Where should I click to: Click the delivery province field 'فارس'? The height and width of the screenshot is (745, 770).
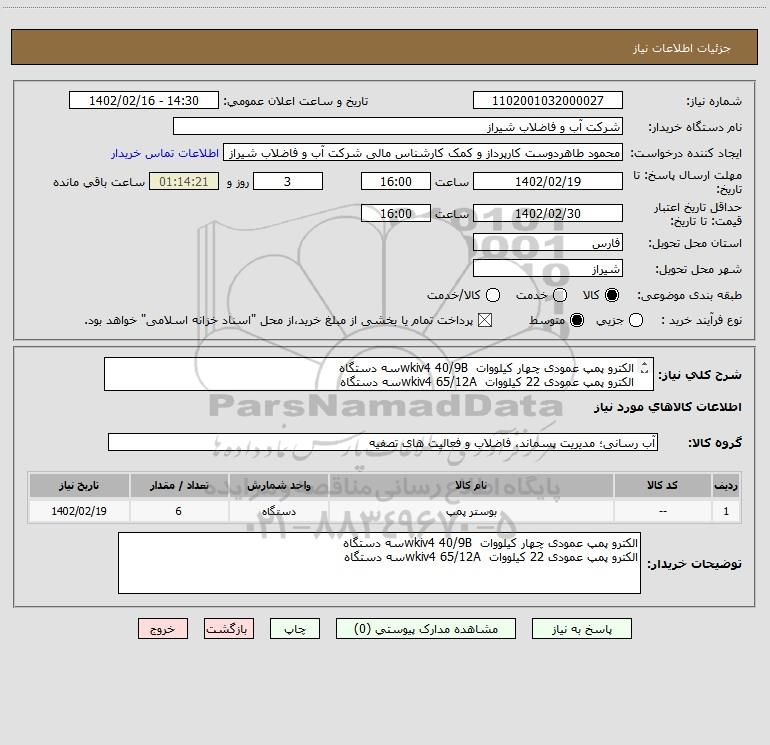coord(548,242)
